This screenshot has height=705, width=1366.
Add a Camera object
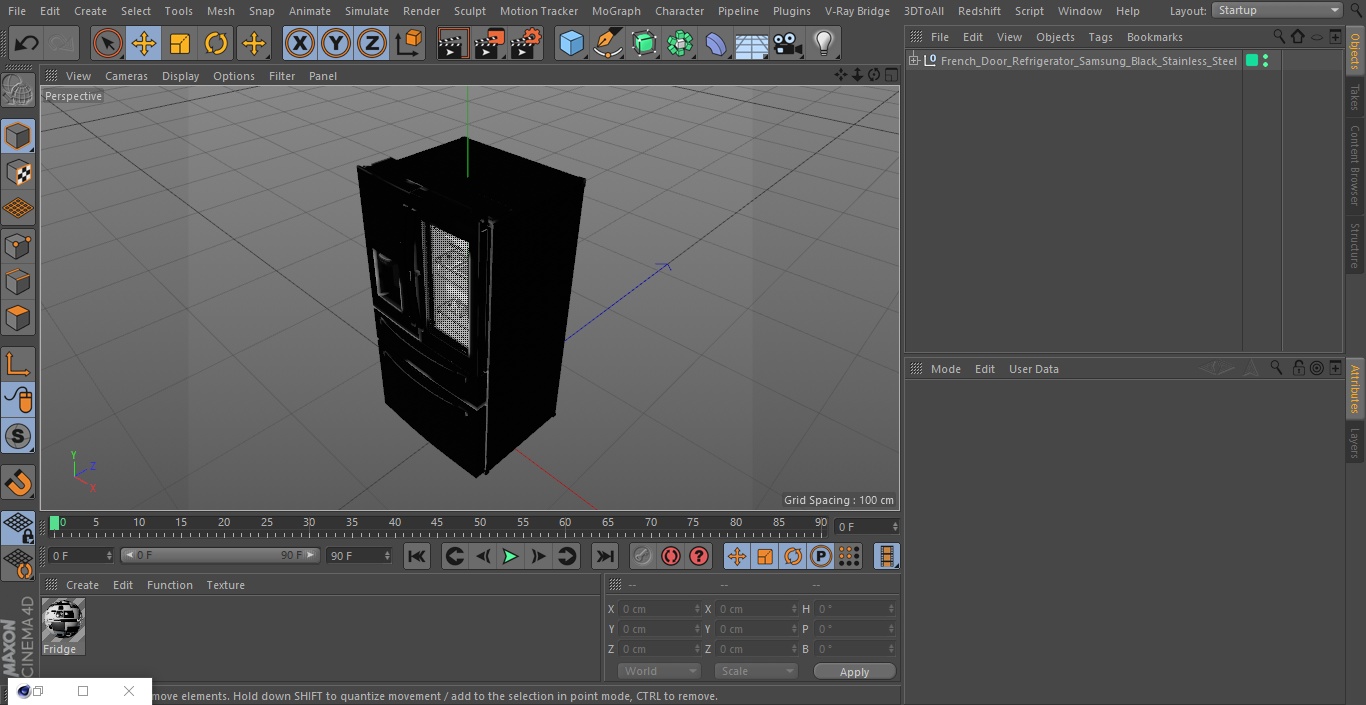[788, 43]
